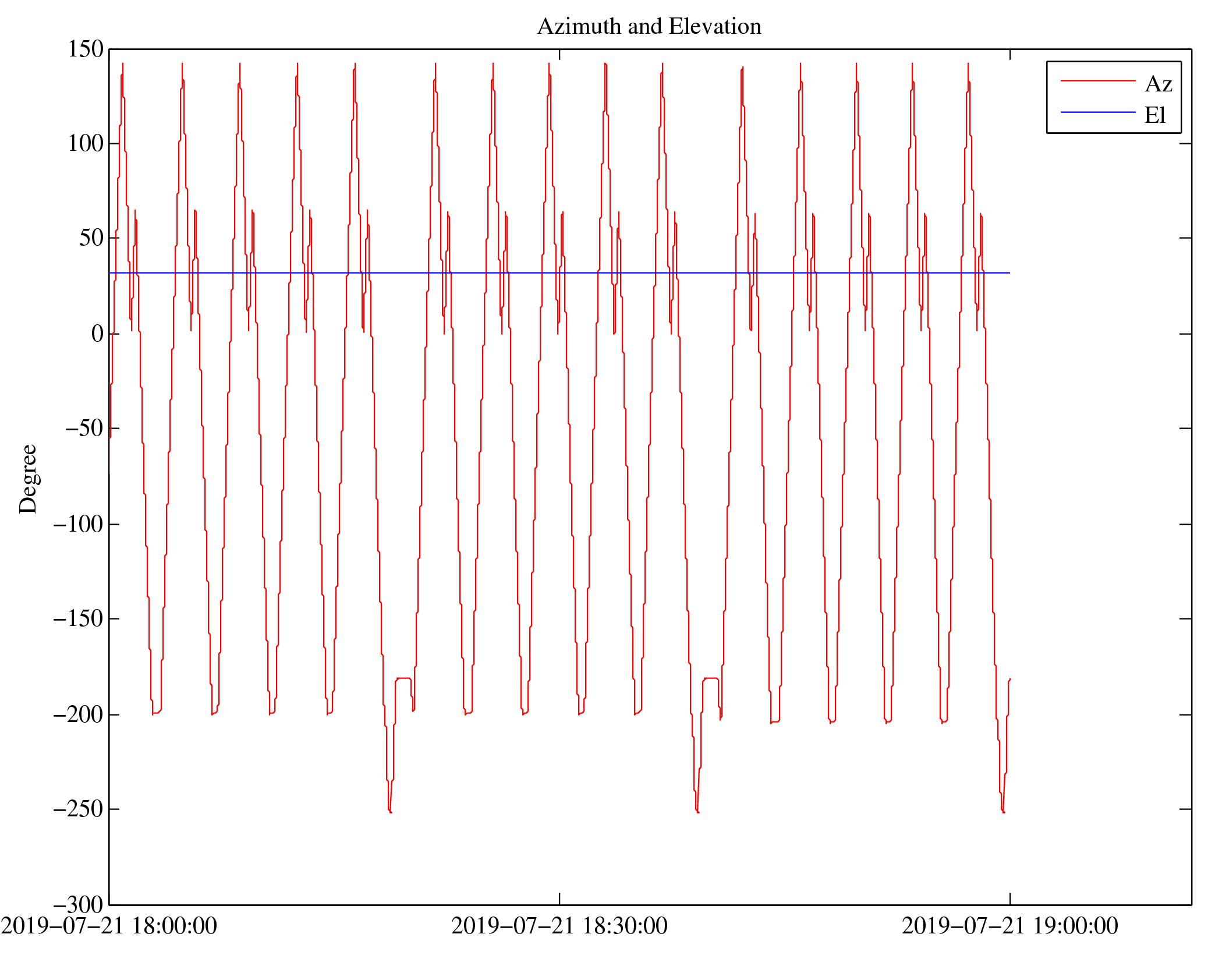Image resolution: width=1208 pixels, height=980 pixels.
Task: Click the 2019-07-21 18:30:00 x-axis label
Action: tap(559, 926)
